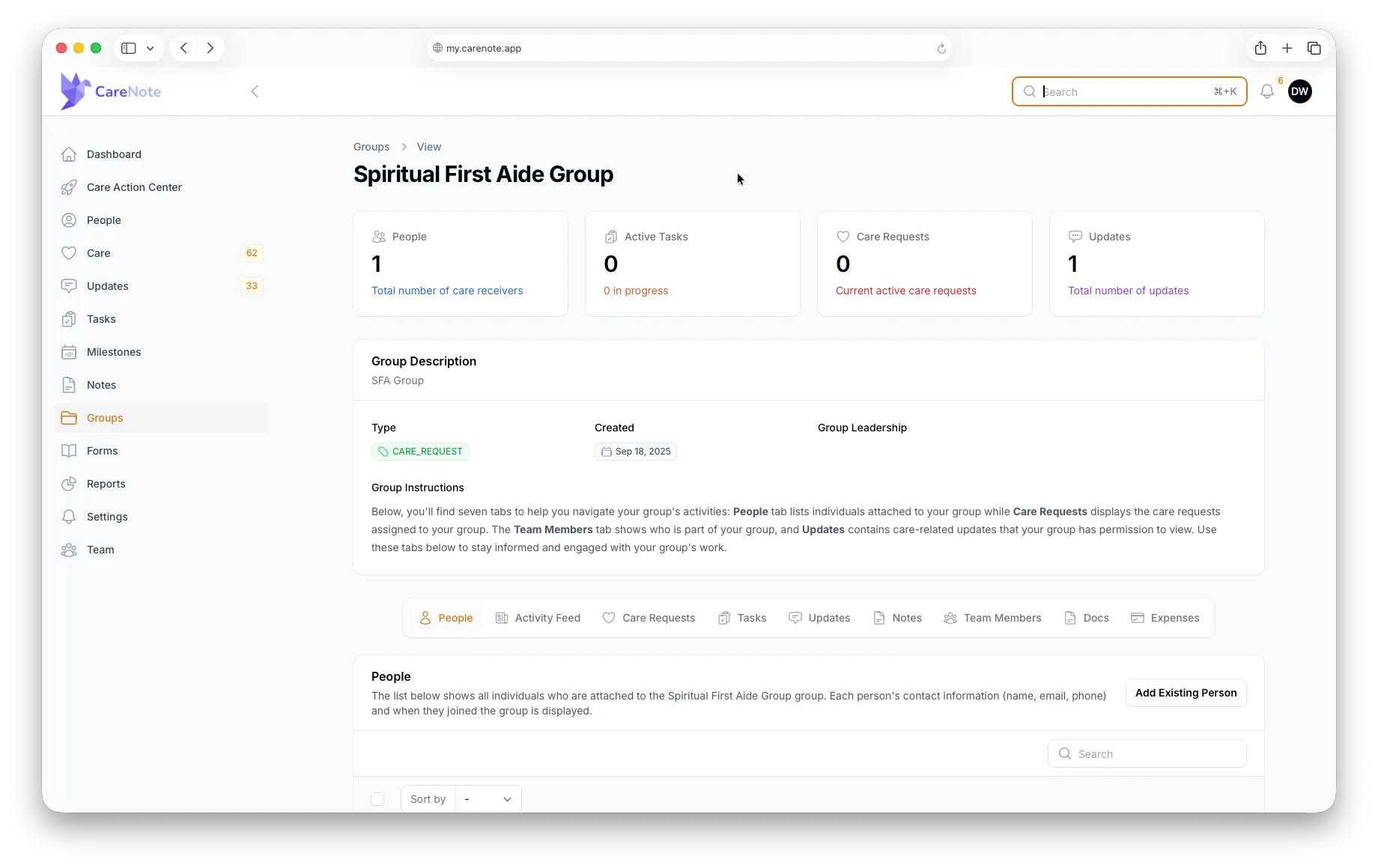Open the Sort by dropdown
The height and width of the screenshot is (868, 1378).
(x=488, y=798)
